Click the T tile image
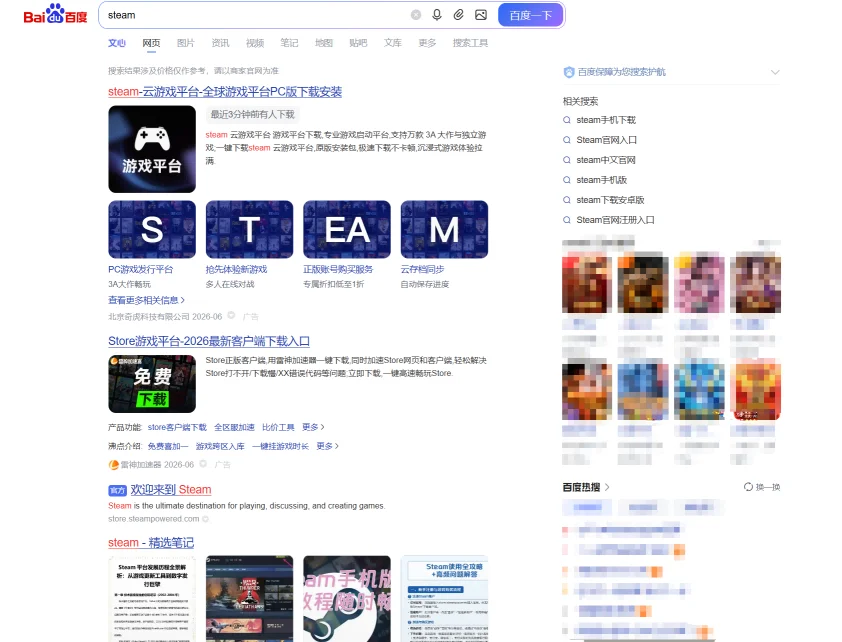 (x=250, y=229)
